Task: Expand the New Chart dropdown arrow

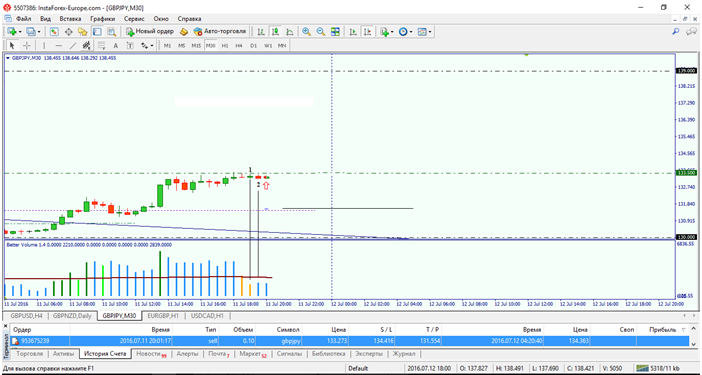Action: tap(20, 32)
